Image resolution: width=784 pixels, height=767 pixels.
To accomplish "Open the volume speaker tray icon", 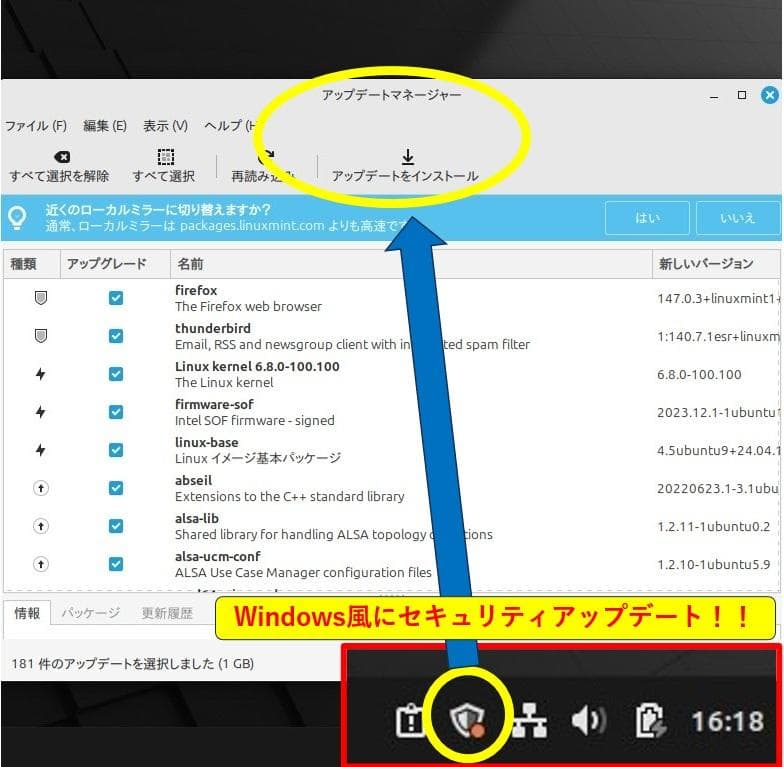I will pos(589,721).
